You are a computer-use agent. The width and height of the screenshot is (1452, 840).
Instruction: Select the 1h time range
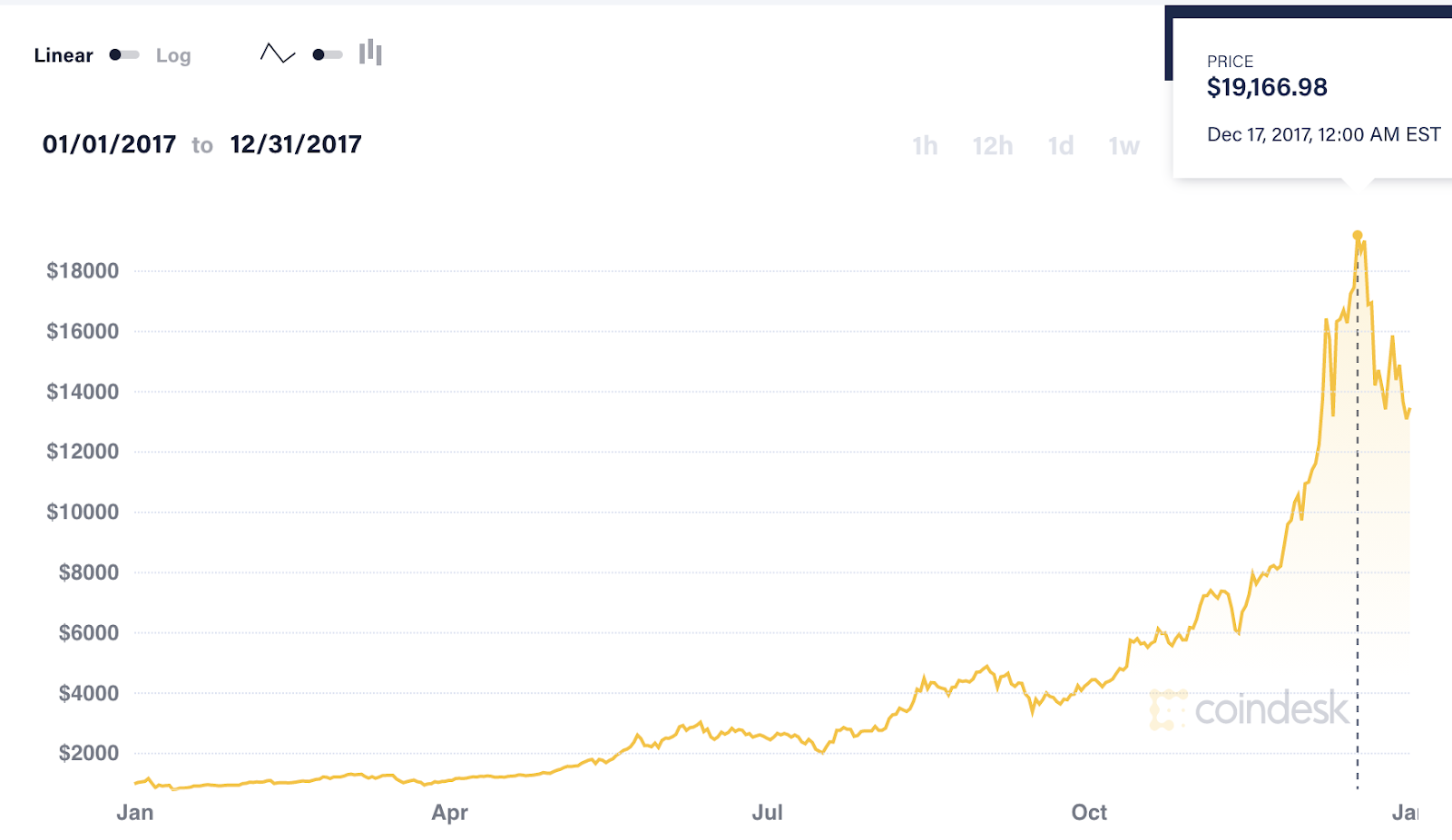pyautogui.click(x=926, y=145)
